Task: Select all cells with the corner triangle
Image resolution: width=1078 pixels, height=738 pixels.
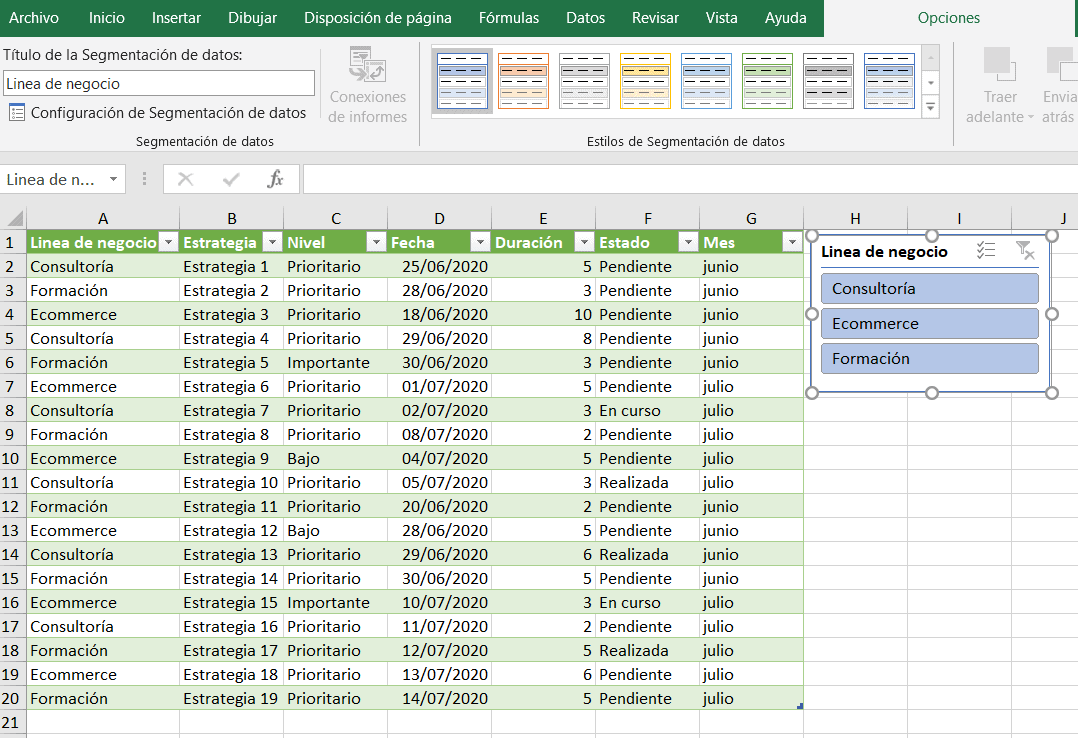Action: [x=14, y=219]
